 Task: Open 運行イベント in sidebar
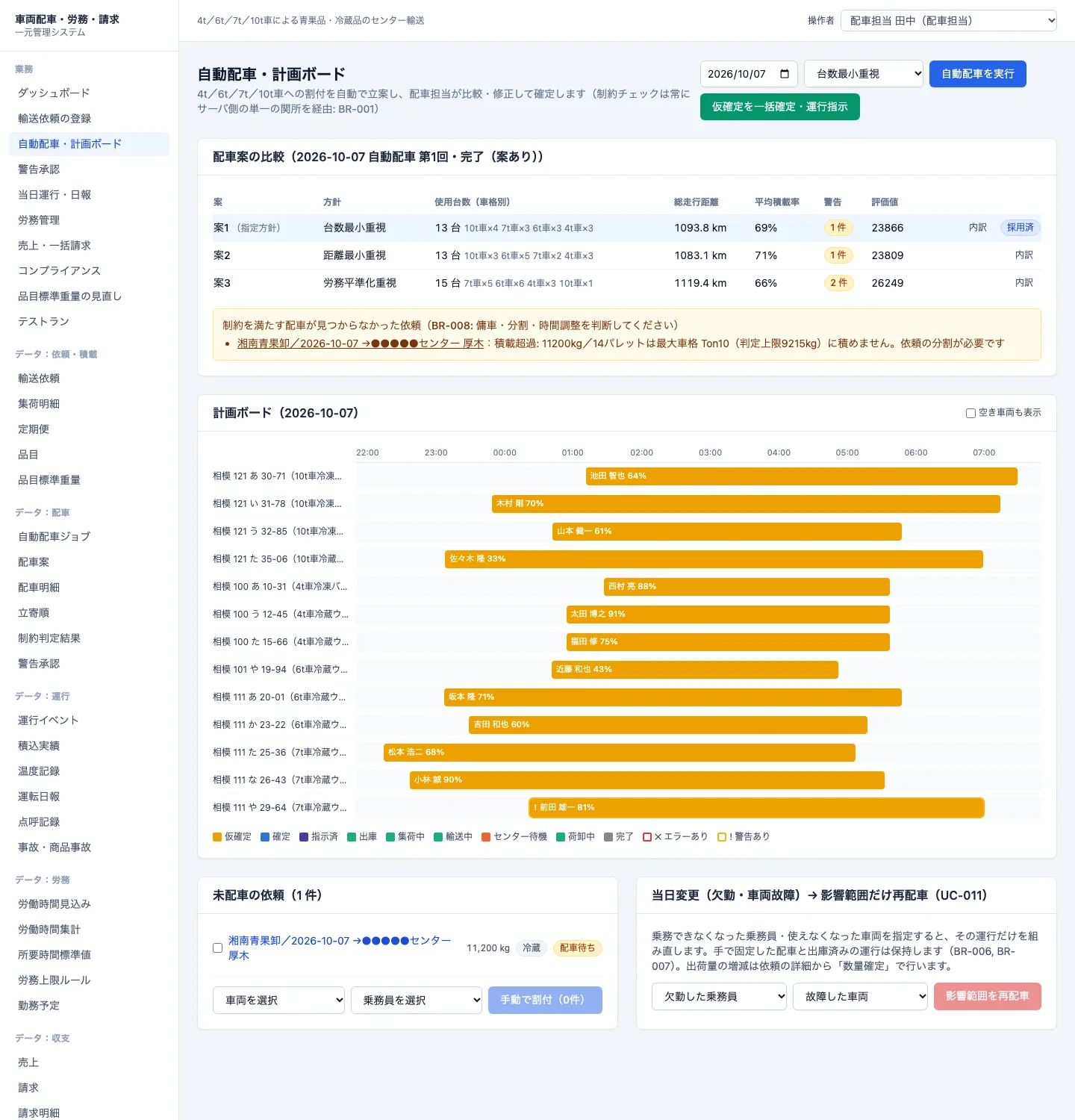pyautogui.click(x=89, y=721)
